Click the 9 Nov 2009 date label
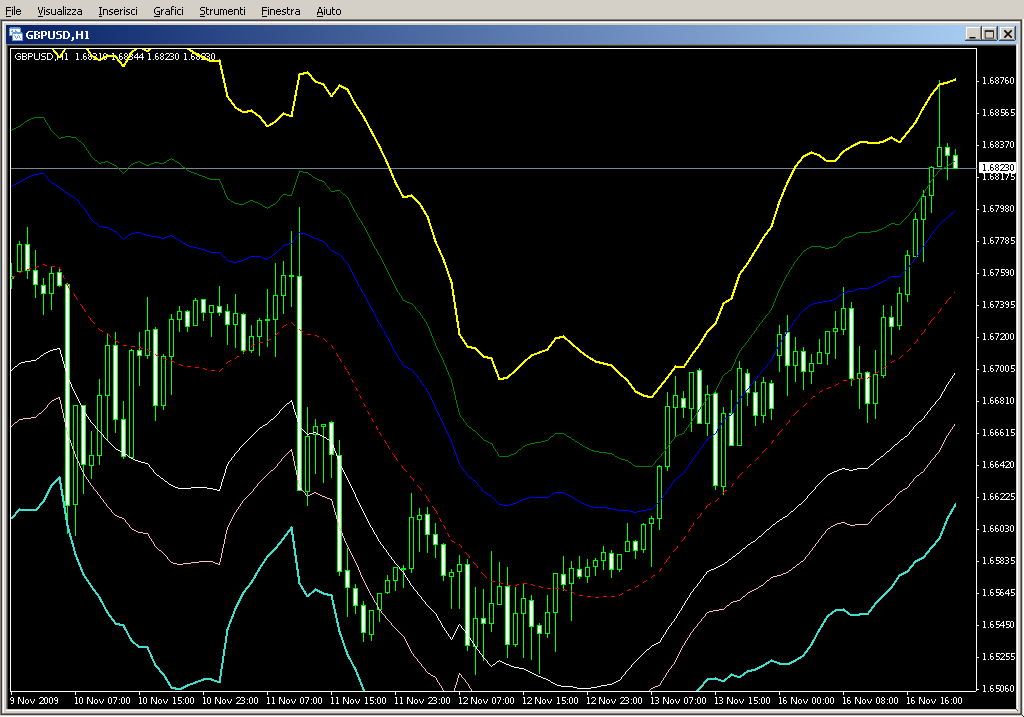1024x717 pixels. pos(35,701)
